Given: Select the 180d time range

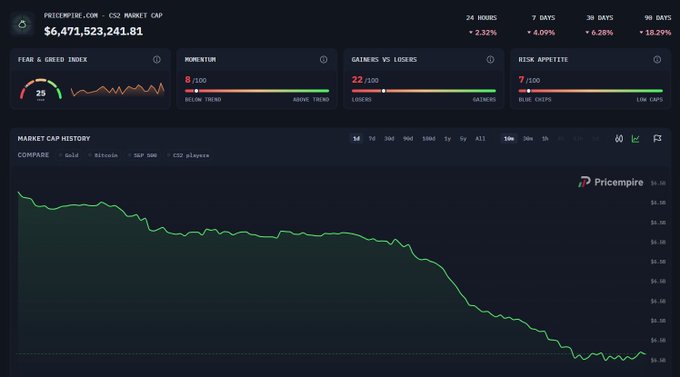Looking at the screenshot, I should [428, 138].
